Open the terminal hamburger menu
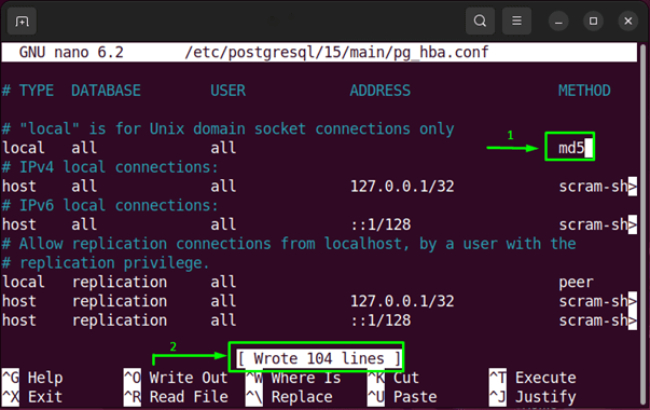Screen dimensions: 650x410 (x=517, y=21)
